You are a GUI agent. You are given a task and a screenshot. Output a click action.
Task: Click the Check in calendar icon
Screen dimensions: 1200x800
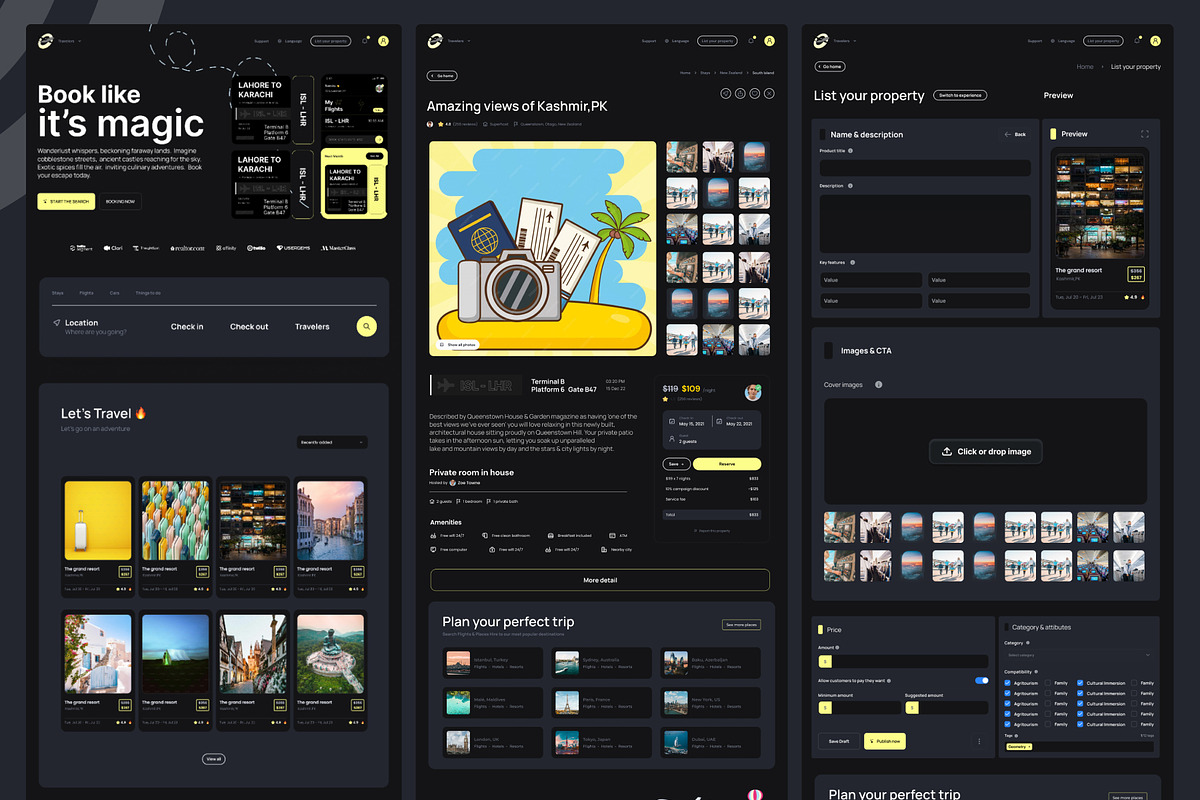click(671, 421)
